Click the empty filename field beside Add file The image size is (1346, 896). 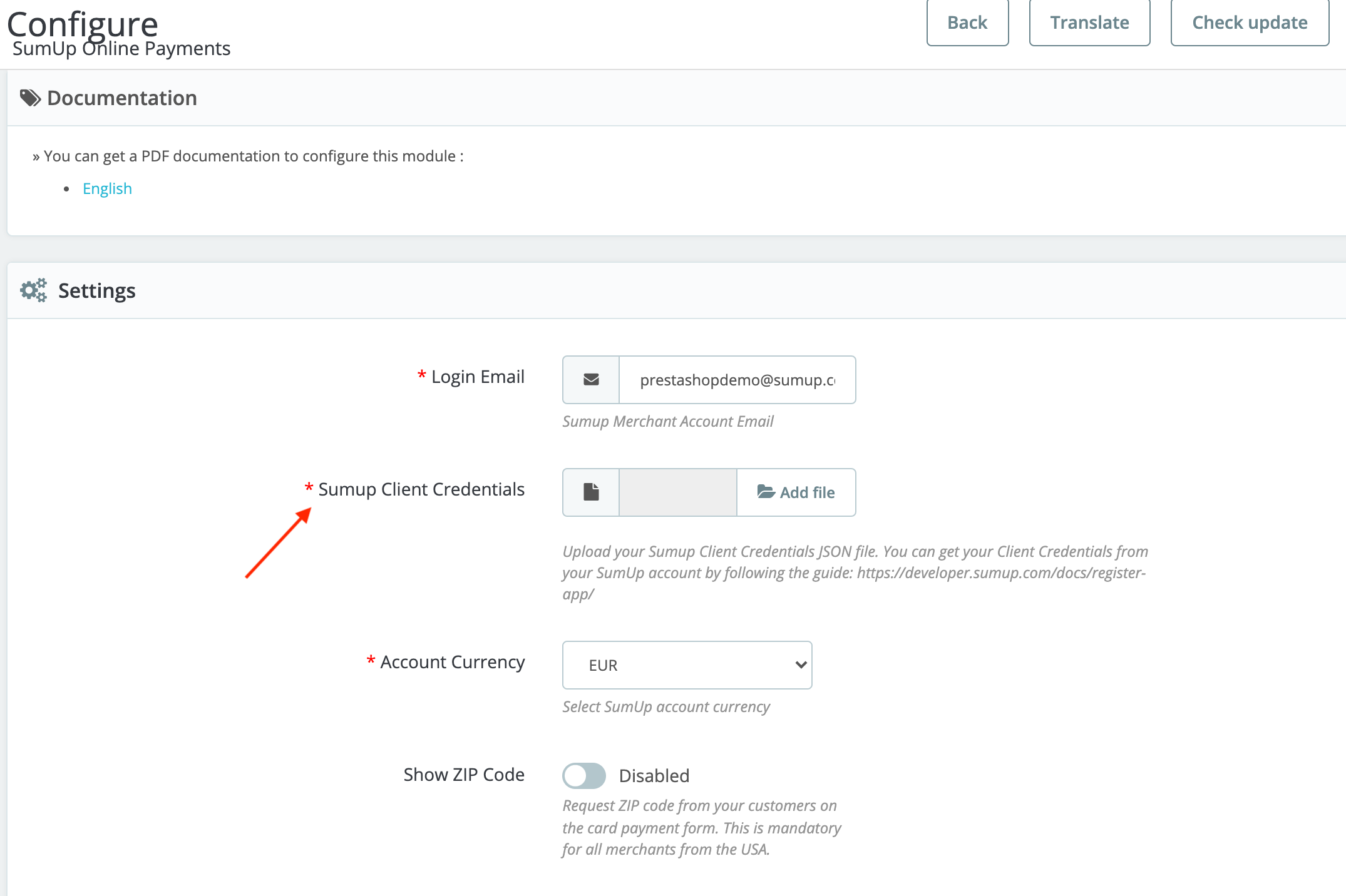tap(677, 492)
